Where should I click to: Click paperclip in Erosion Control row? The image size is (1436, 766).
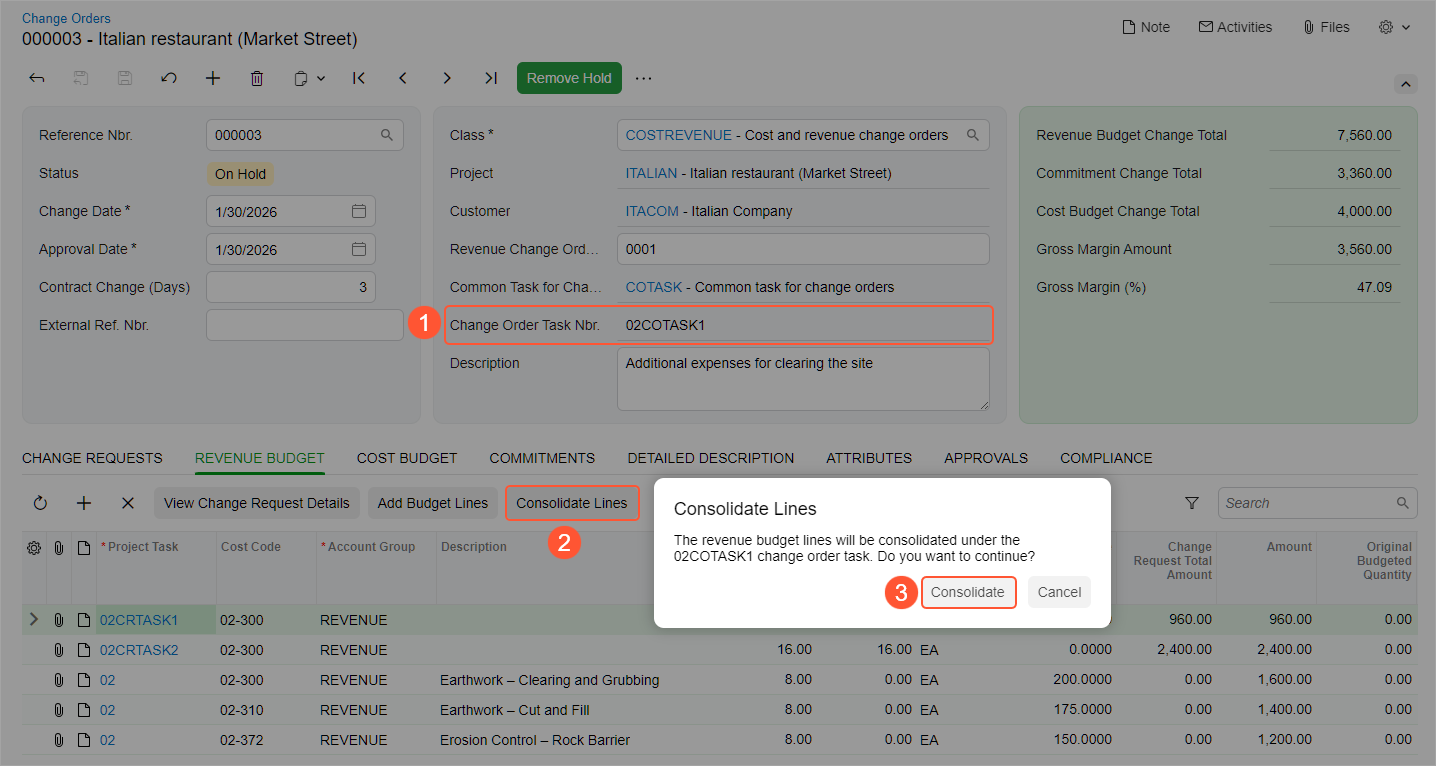tap(59, 740)
